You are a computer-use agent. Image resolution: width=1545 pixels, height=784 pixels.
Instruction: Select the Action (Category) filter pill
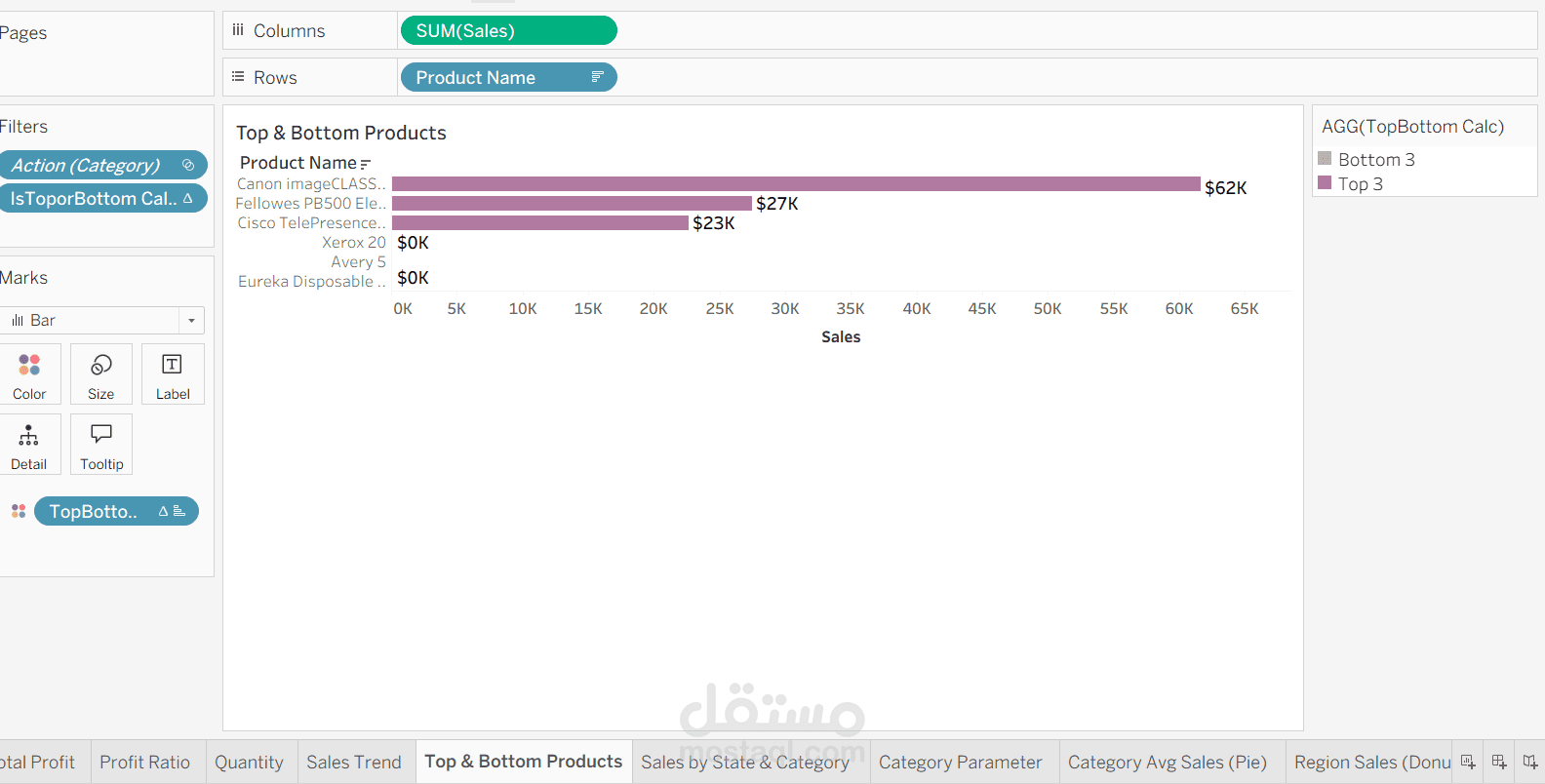click(101, 166)
